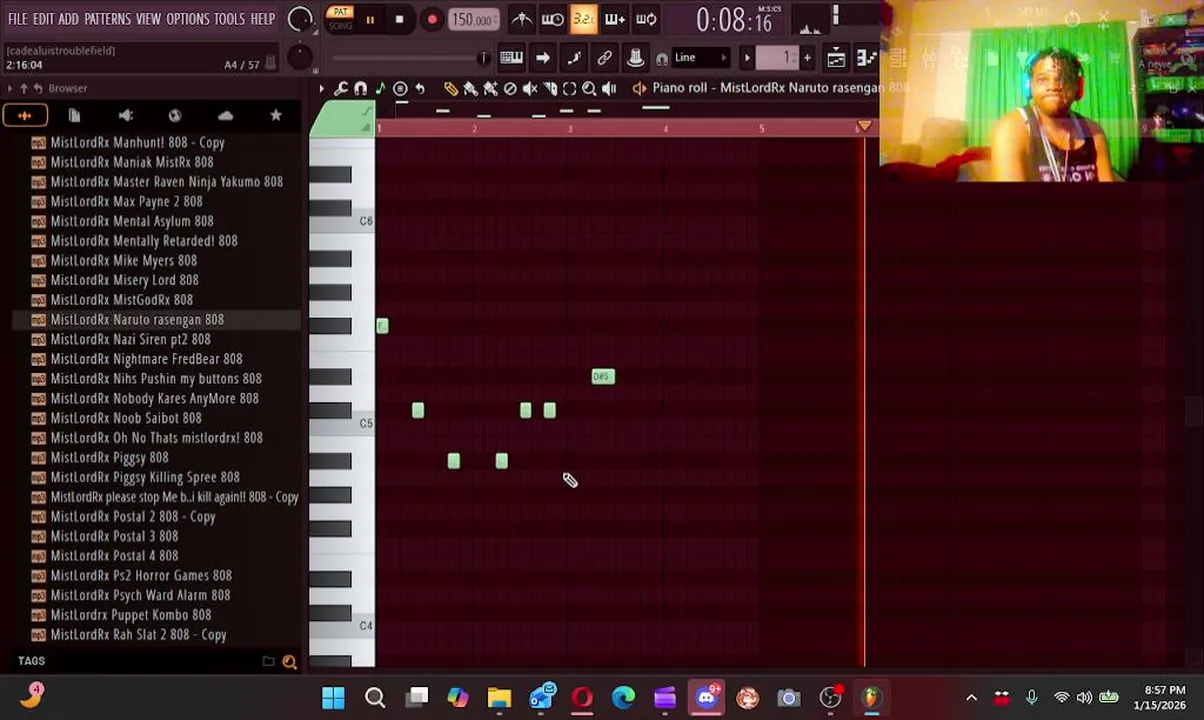1204x720 pixels.
Task: Click the Playback speaker tool in piano roll
Action: pyautogui.click(x=609, y=89)
